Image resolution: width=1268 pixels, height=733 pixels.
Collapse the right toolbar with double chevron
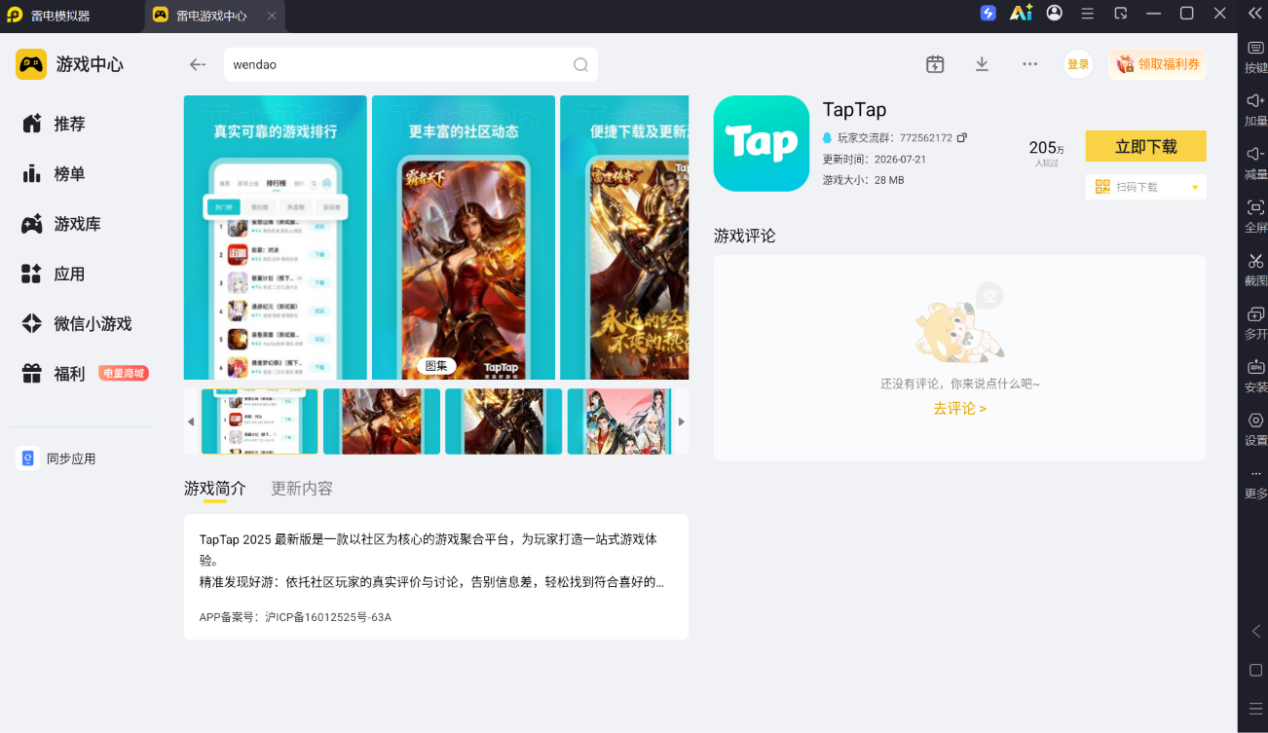(x=1255, y=13)
